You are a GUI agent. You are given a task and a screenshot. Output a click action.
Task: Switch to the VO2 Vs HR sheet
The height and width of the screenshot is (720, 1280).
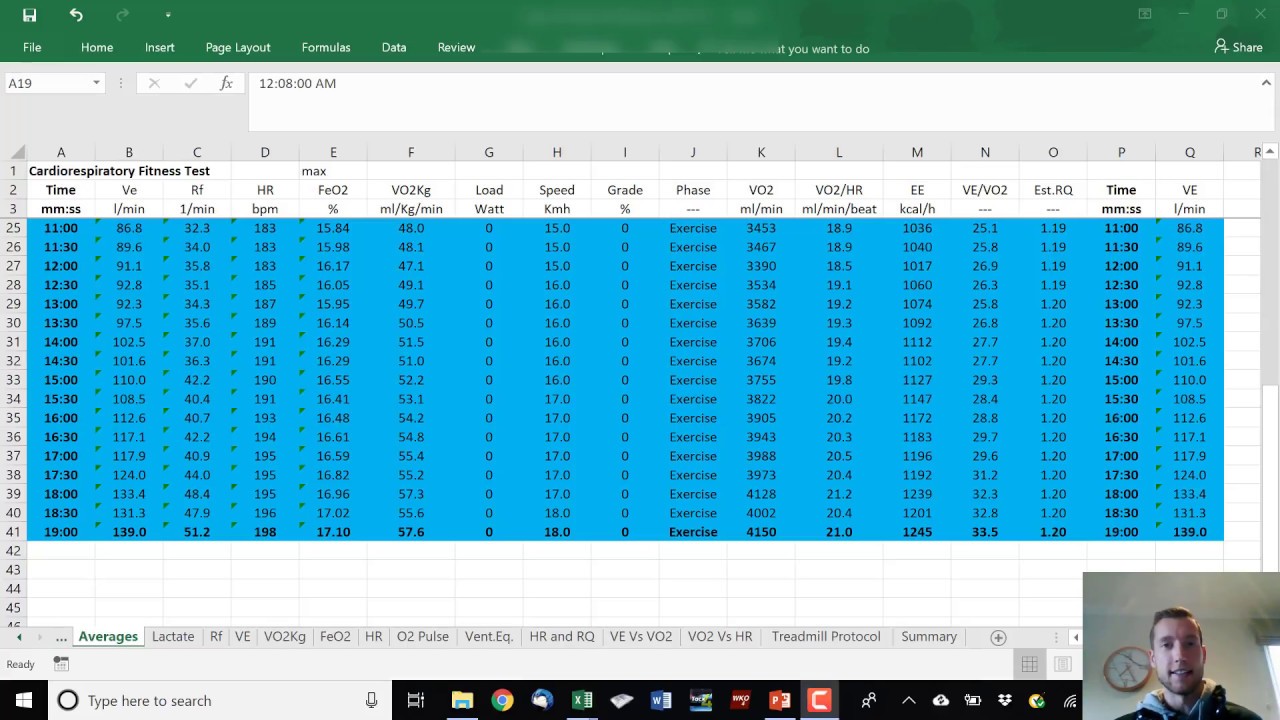[720, 636]
